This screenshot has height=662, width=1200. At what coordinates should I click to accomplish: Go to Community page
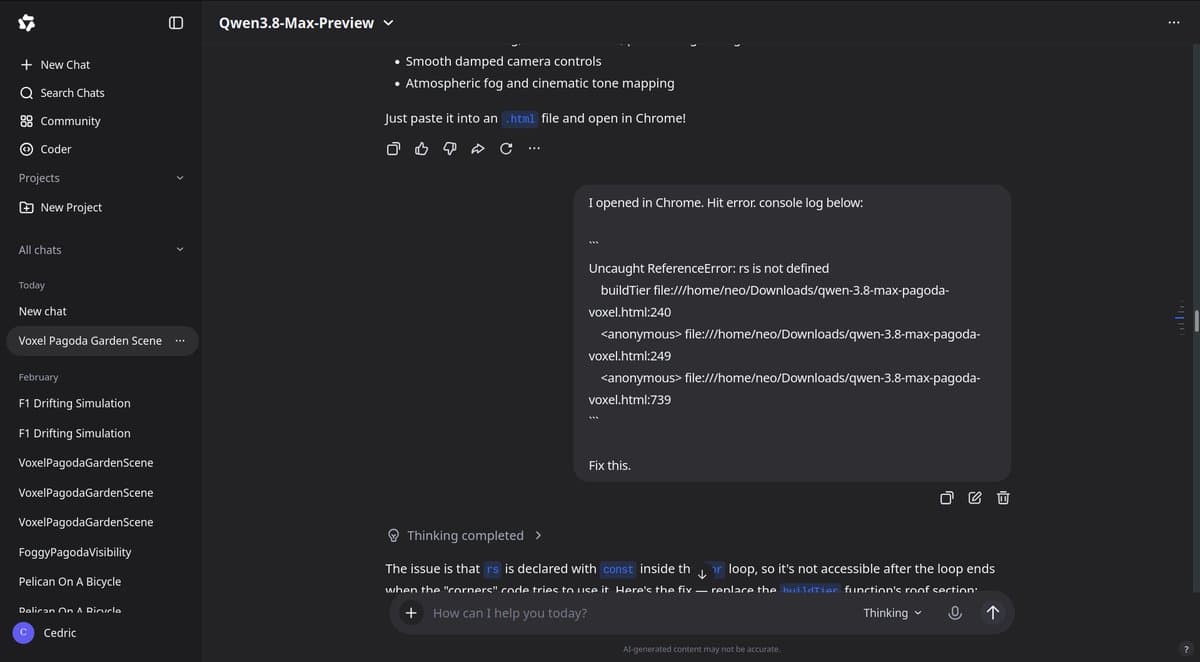coord(60,121)
